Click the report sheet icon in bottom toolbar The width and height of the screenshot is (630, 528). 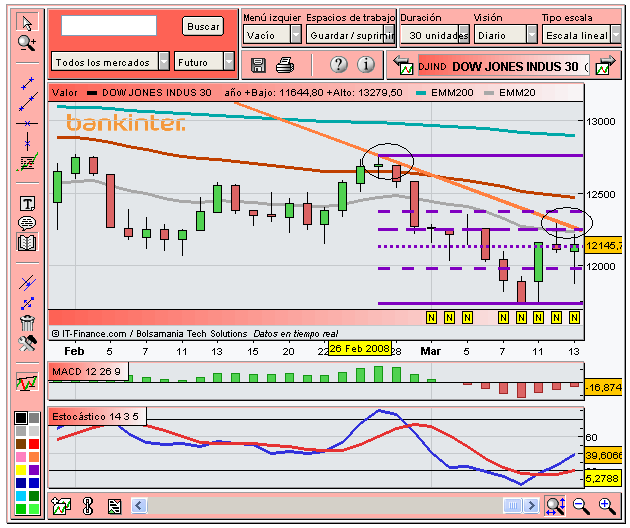tap(115, 506)
